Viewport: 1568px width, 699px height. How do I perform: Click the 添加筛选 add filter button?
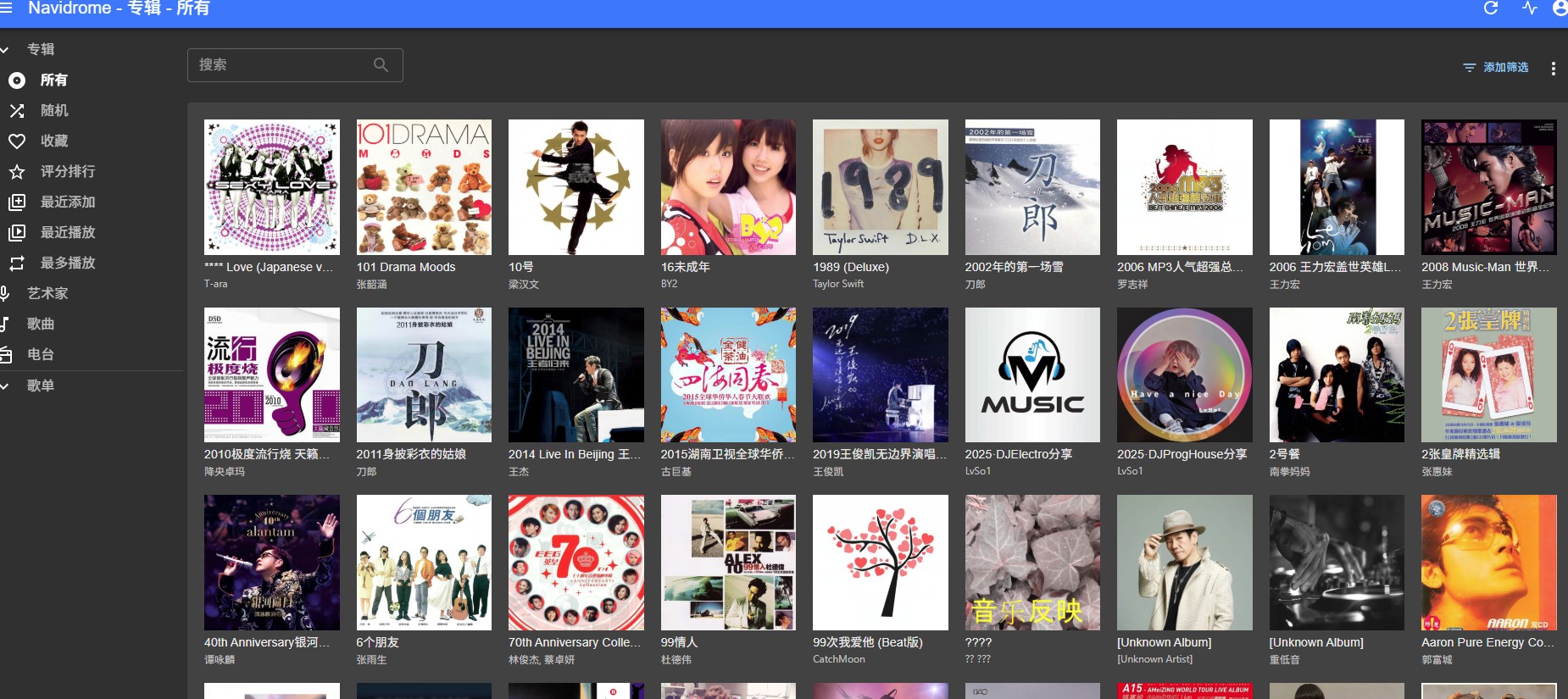click(x=1495, y=68)
